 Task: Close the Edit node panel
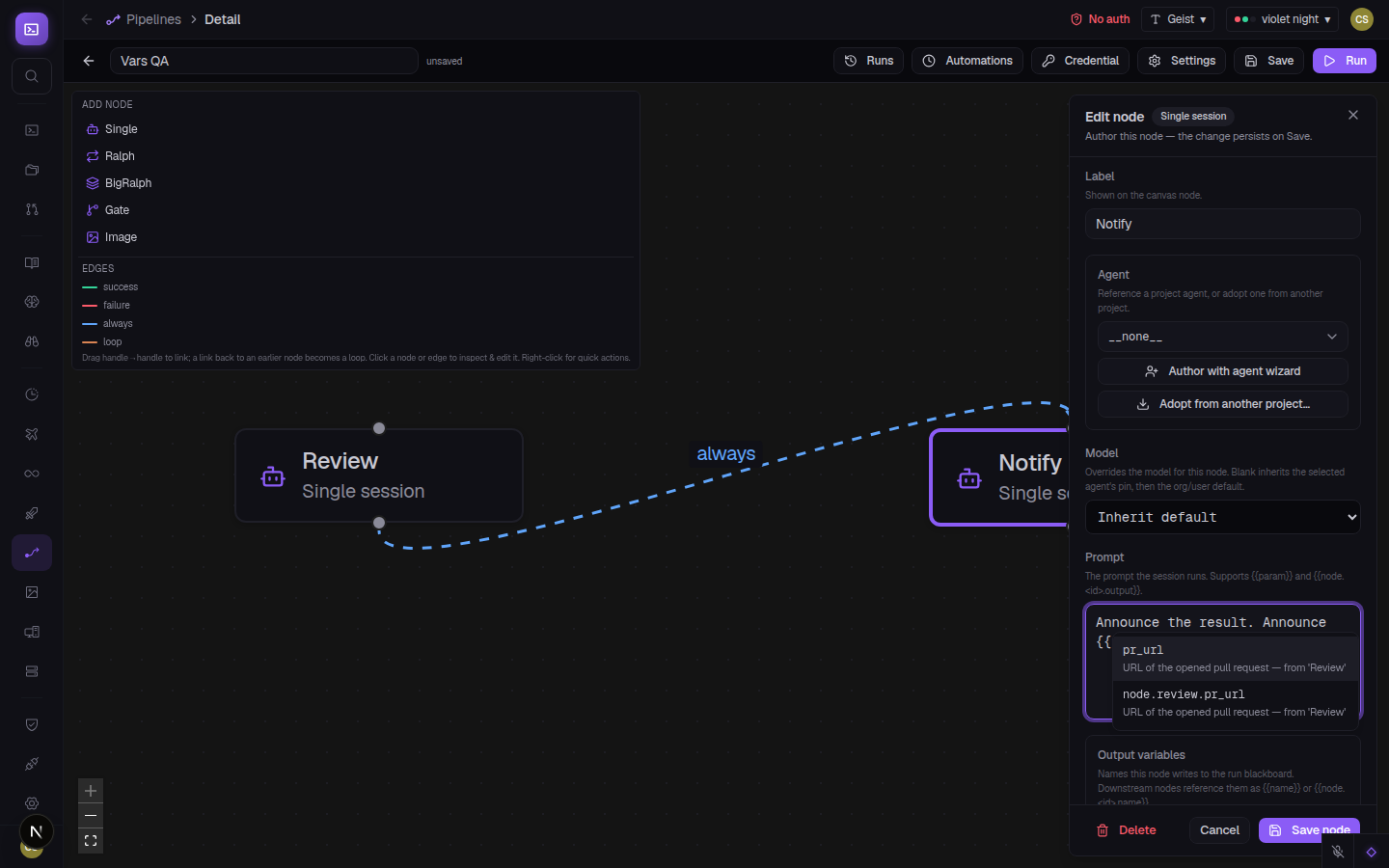1353,115
